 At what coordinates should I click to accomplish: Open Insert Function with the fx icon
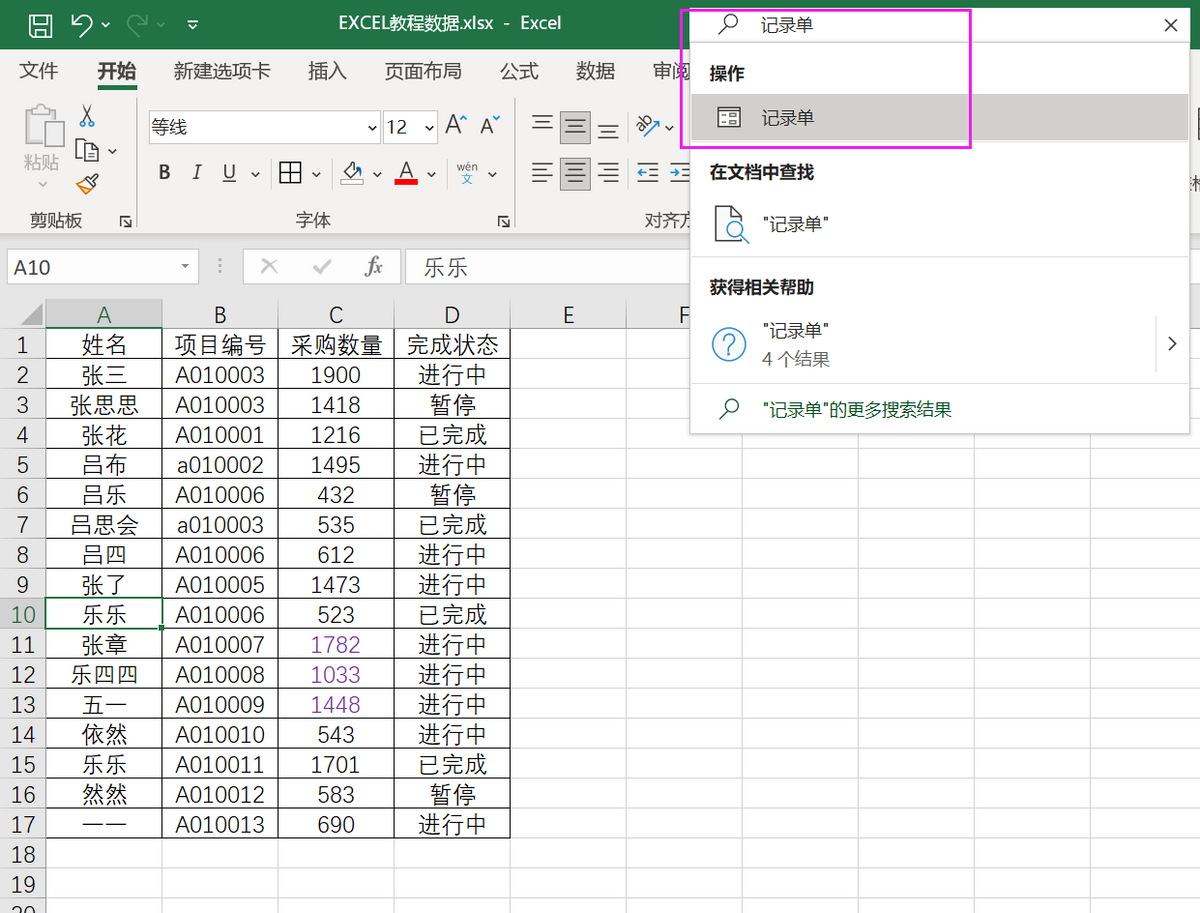click(x=374, y=267)
